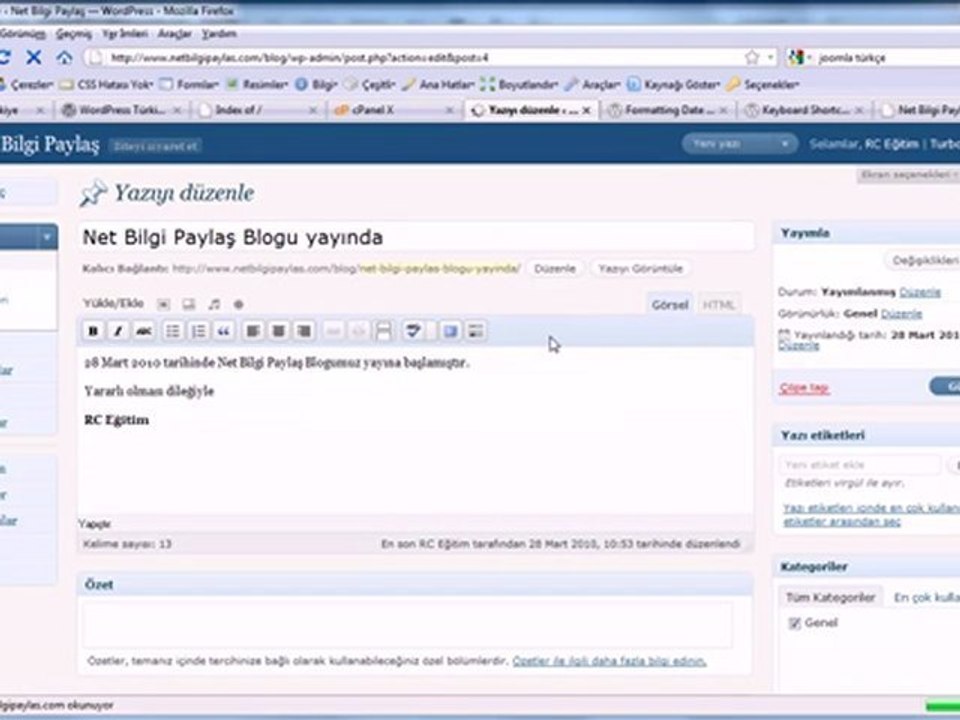The image size is (960, 720).
Task: Add an image via Yükle/Ekle
Action: (x=163, y=304)
